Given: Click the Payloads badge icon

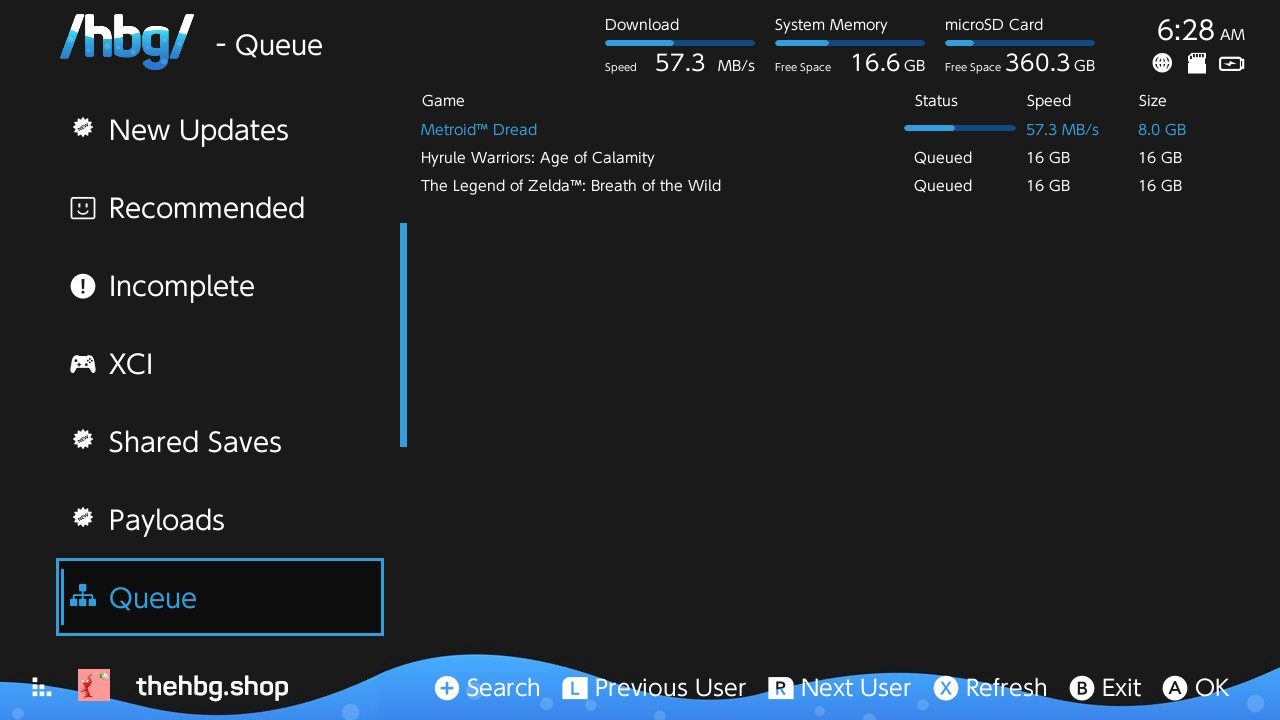Looking at the screenshot, I should click(83, 518).
